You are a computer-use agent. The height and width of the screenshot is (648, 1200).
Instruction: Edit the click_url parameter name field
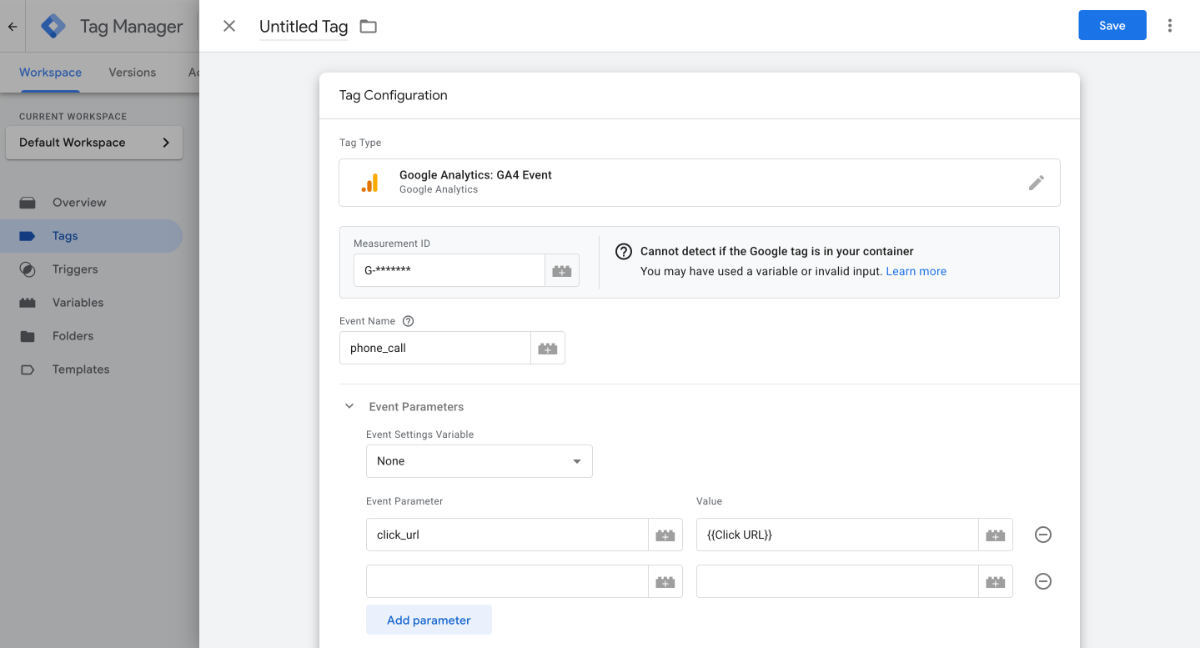click(508, 535)
